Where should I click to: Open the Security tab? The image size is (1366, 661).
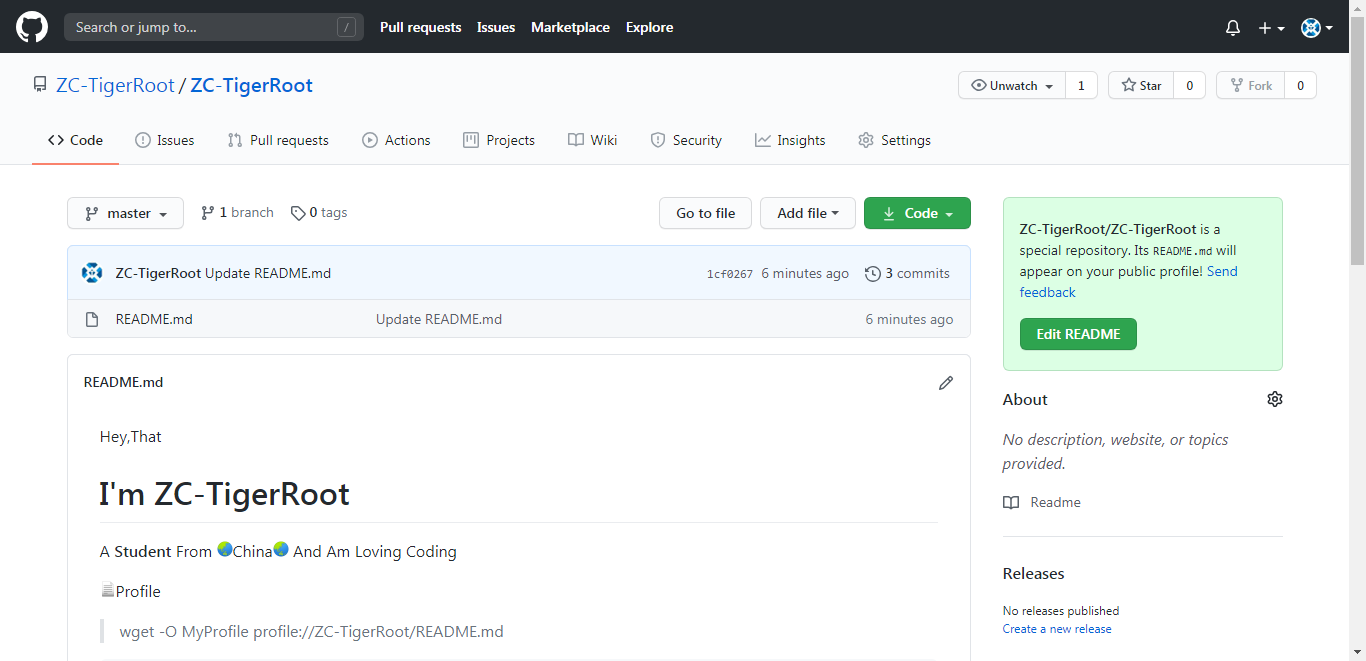(686, 140)
